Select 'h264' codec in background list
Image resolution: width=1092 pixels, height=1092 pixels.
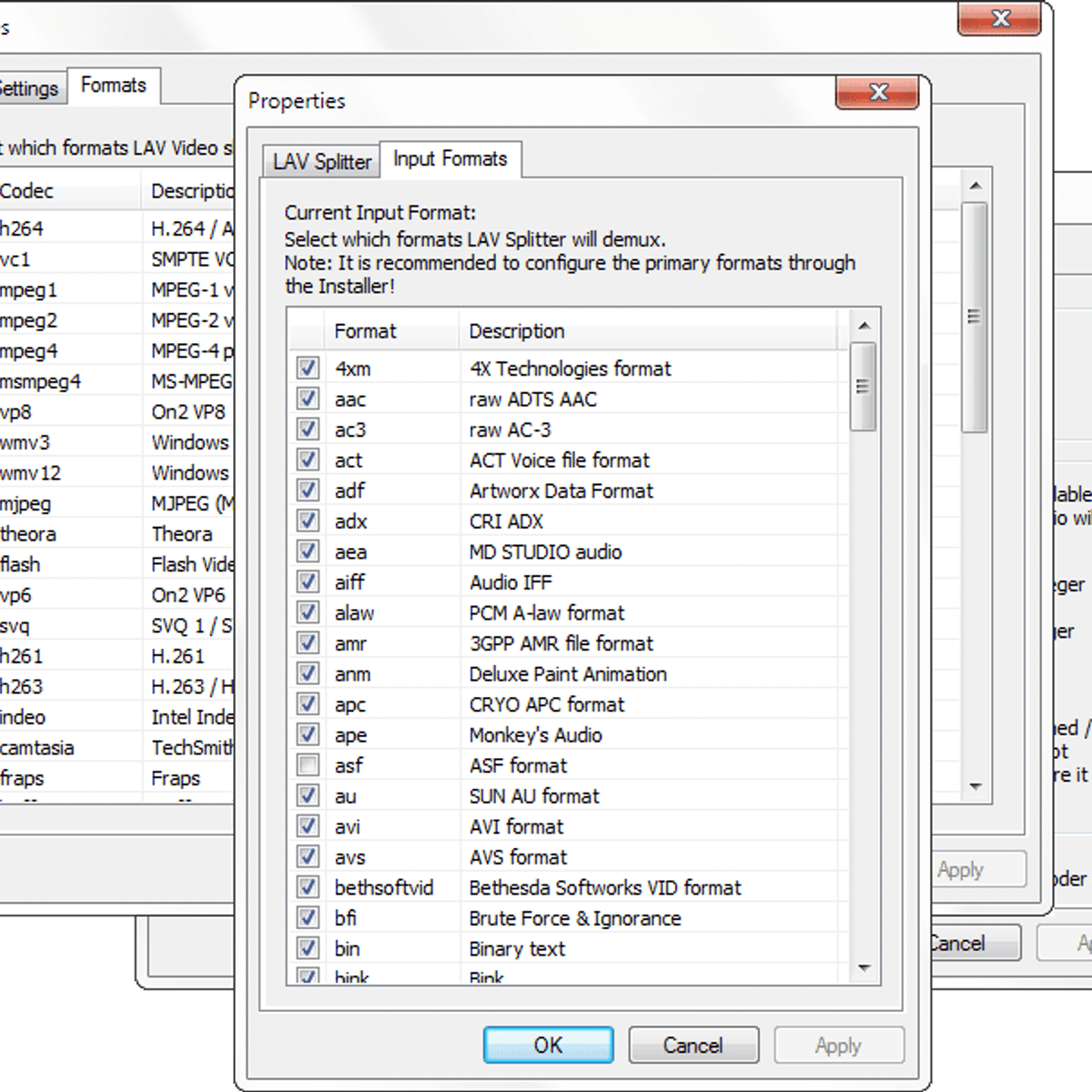[22, 229]
